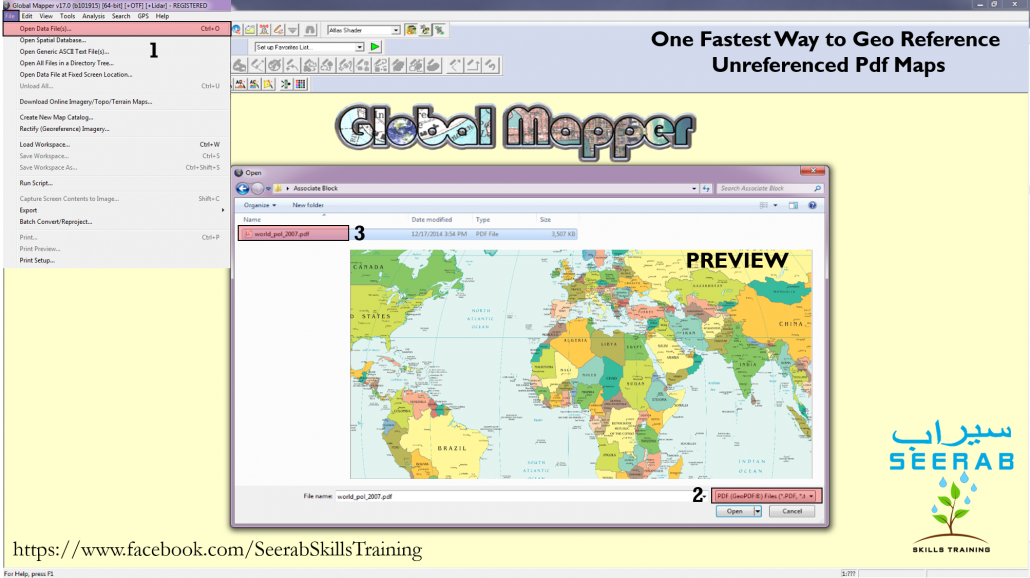1030x578 pixels.
Task: Open the View menu
Action: (x=46, y=16)
